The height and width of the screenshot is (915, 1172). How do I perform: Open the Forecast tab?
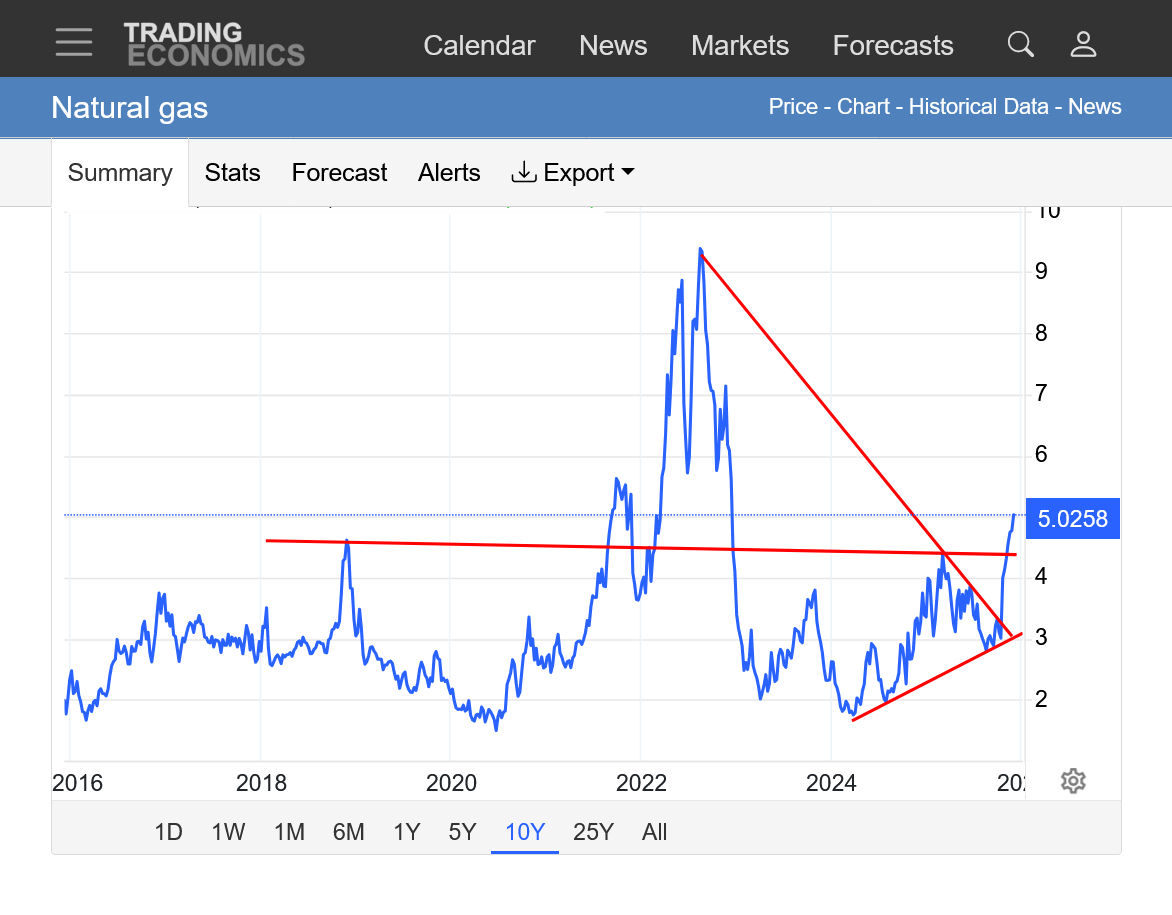coord(339,173)
